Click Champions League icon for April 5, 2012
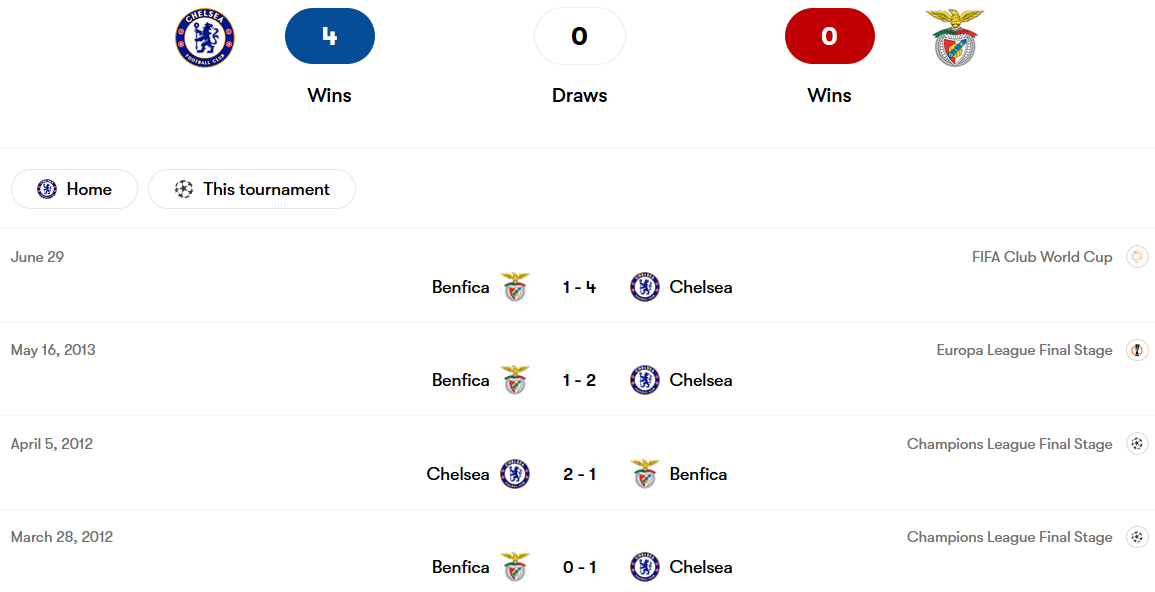1155x592 pixels. coord(1137,444)
